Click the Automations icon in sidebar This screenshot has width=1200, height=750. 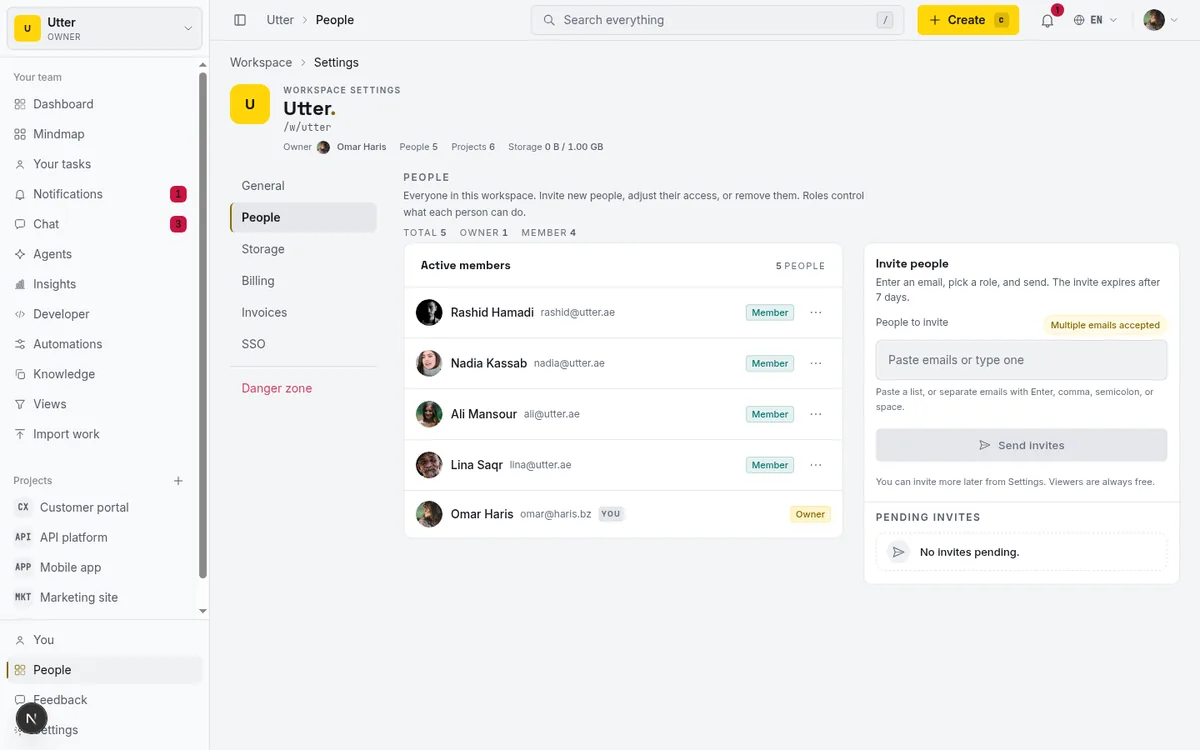pos(20,344)
